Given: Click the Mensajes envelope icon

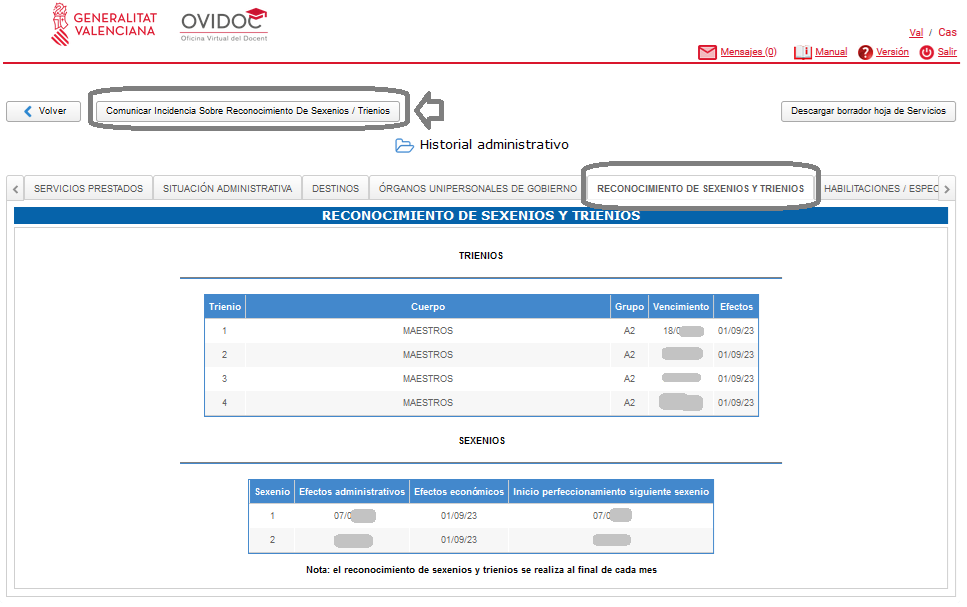Looking at the screenshot, I should click(x=707, y=53).
